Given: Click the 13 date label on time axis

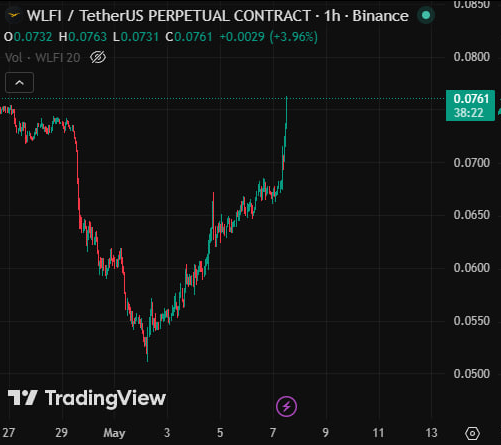Looking at the screenshot, I should tap(431, 433).
